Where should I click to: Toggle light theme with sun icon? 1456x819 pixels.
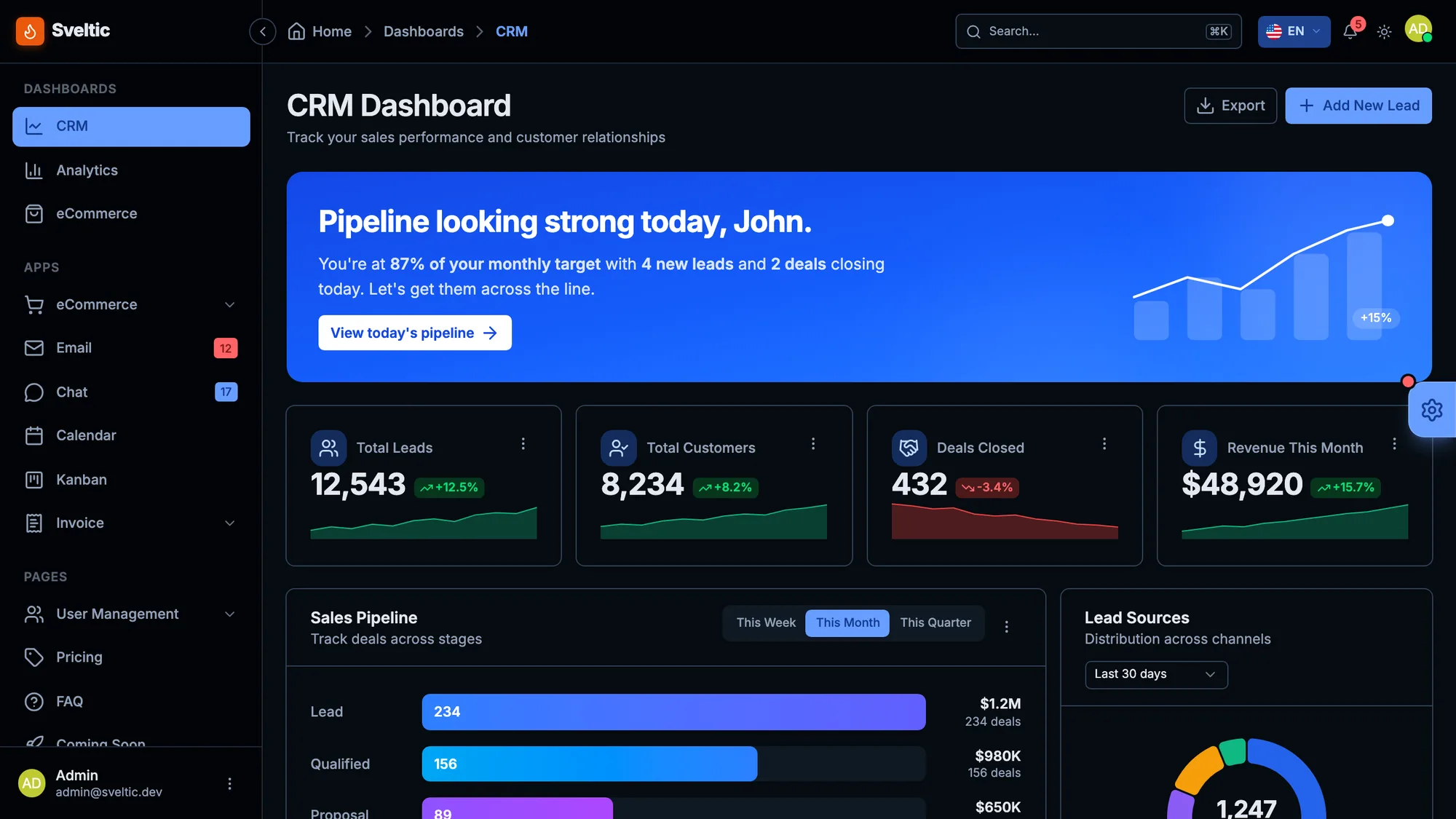pyautogui.click(x=1384, y=32)
